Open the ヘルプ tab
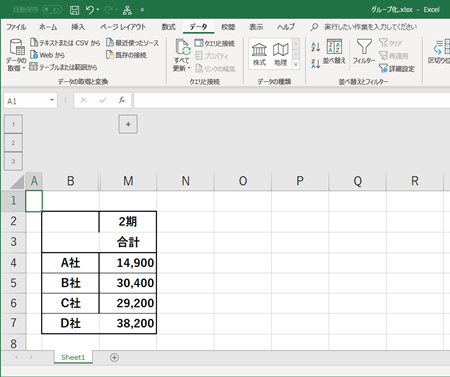450x377 pixels. point(286,27)
